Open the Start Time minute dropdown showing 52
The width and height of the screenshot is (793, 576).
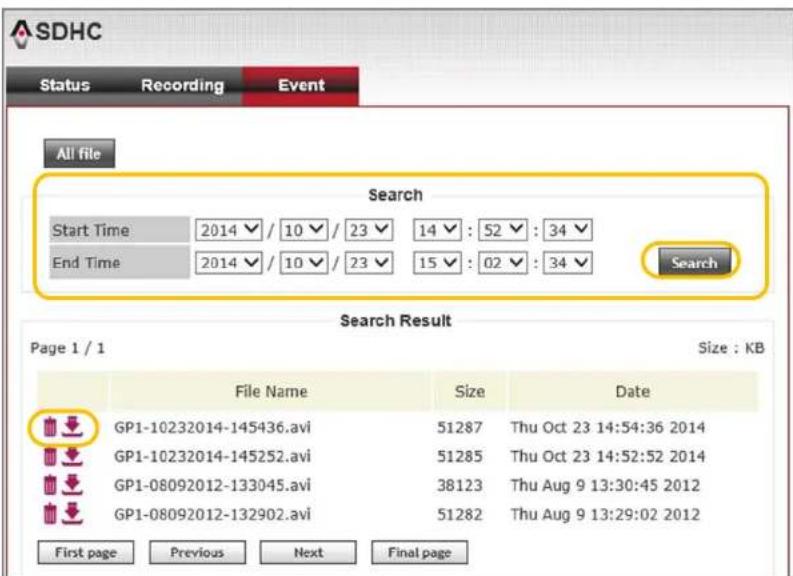[502, 231]
